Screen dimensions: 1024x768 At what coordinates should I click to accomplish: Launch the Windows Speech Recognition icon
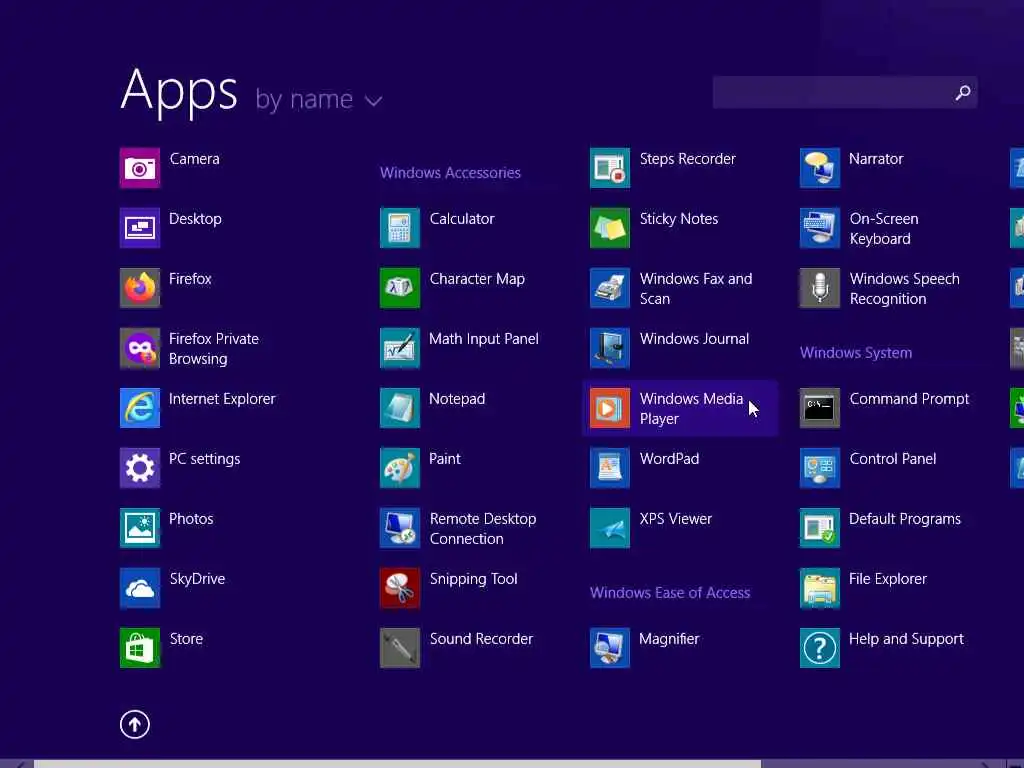[820, 288]
